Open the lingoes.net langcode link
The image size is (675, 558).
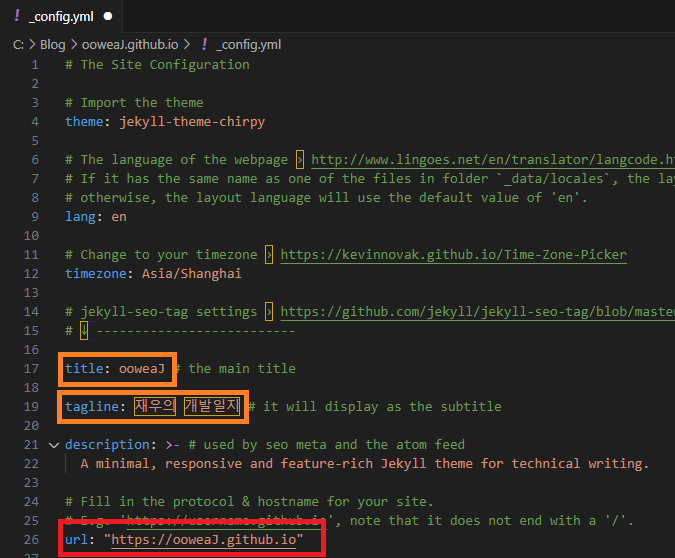coord(492,159)
